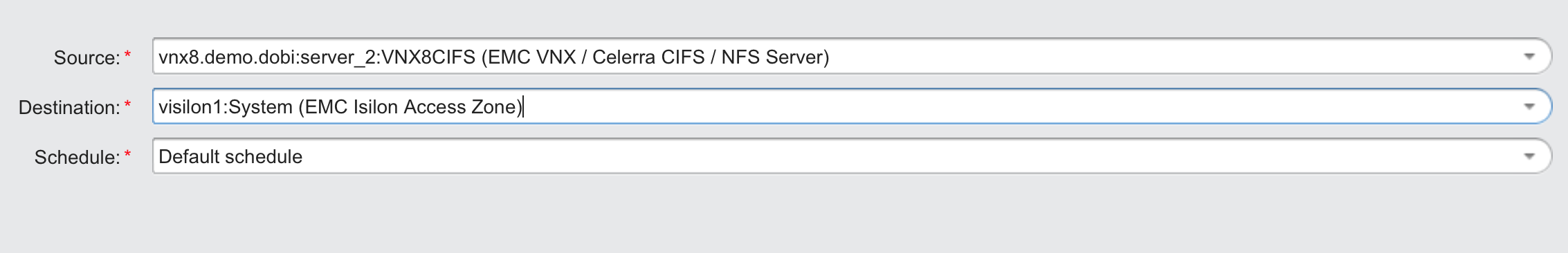
Task: Click empty space inside the Destination field
Action: click(x=1017, y=106)
